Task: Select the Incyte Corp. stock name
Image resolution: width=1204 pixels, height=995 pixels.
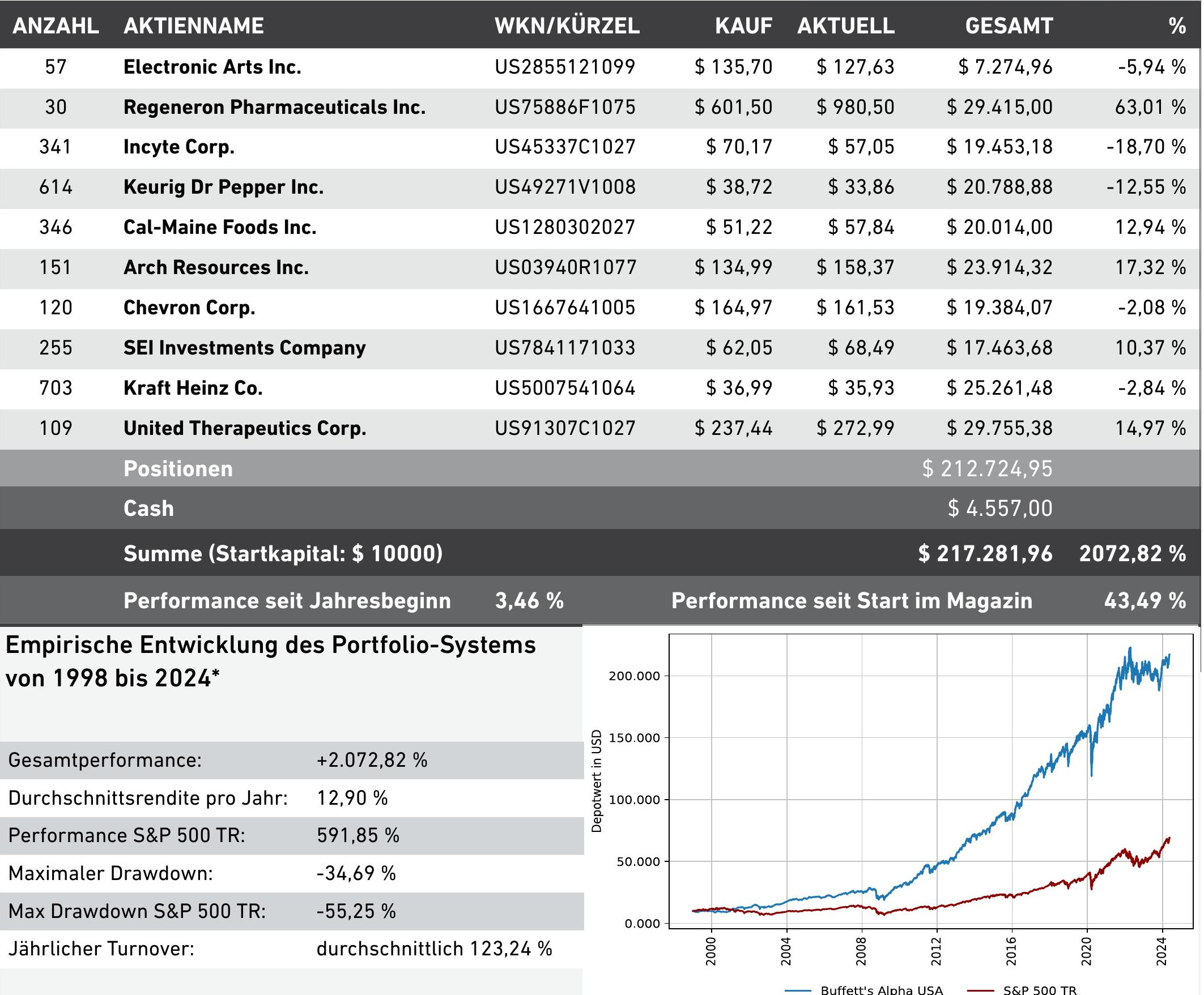Action: 179,147
